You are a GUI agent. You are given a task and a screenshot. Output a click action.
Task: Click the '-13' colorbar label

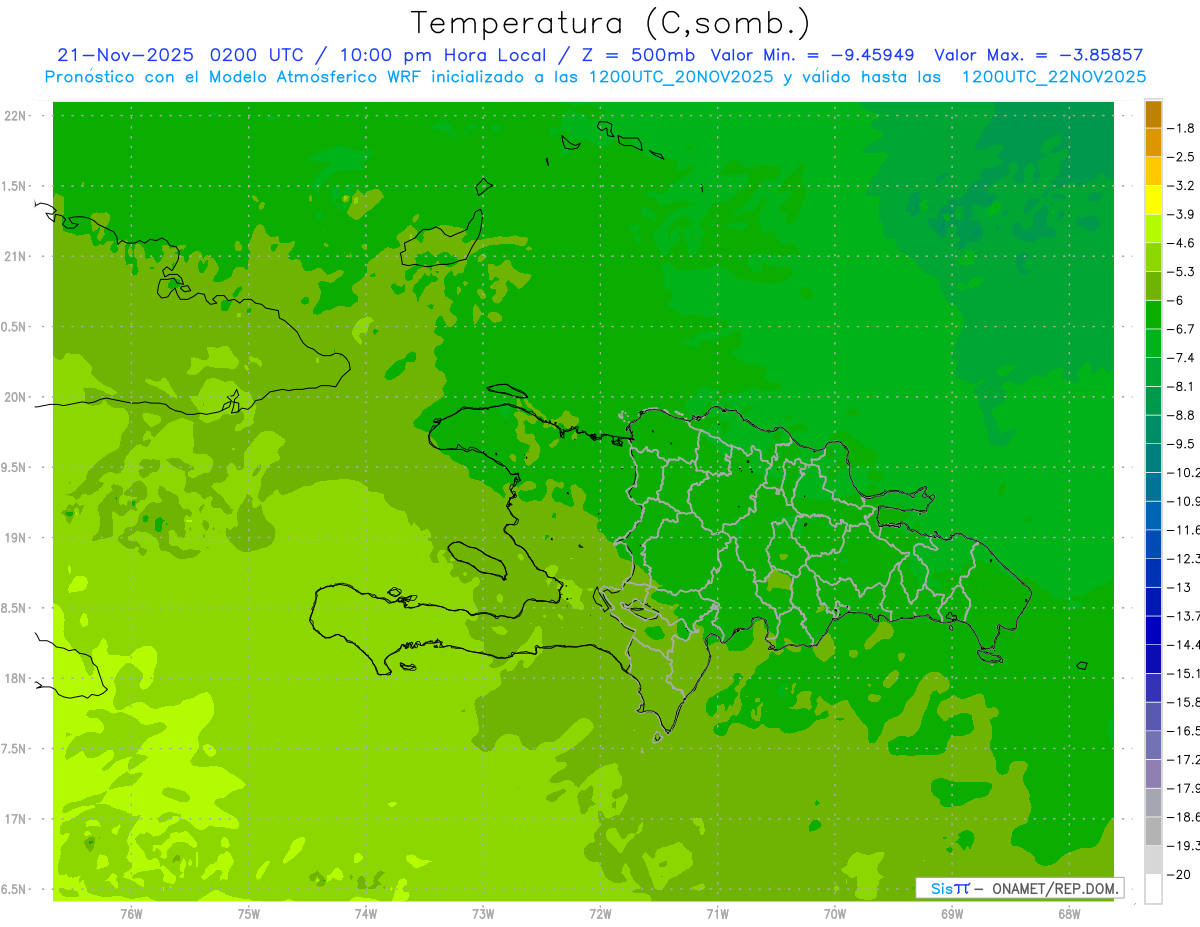pyautogui.click(x=1179, y=587)
